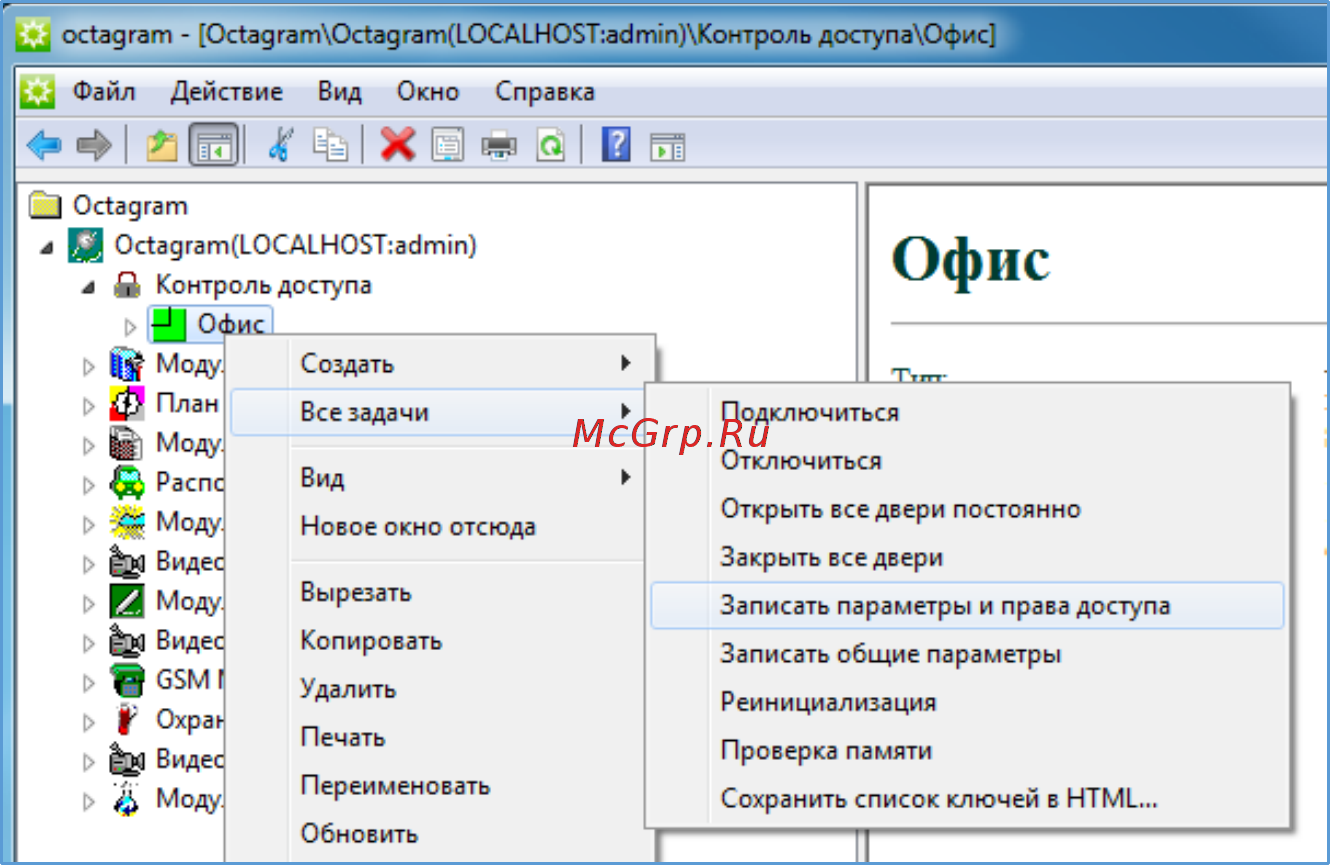Refresh with the green-arrow page icon
Viewport: 1330px width, 865px height.
click(x=549, y=146)
